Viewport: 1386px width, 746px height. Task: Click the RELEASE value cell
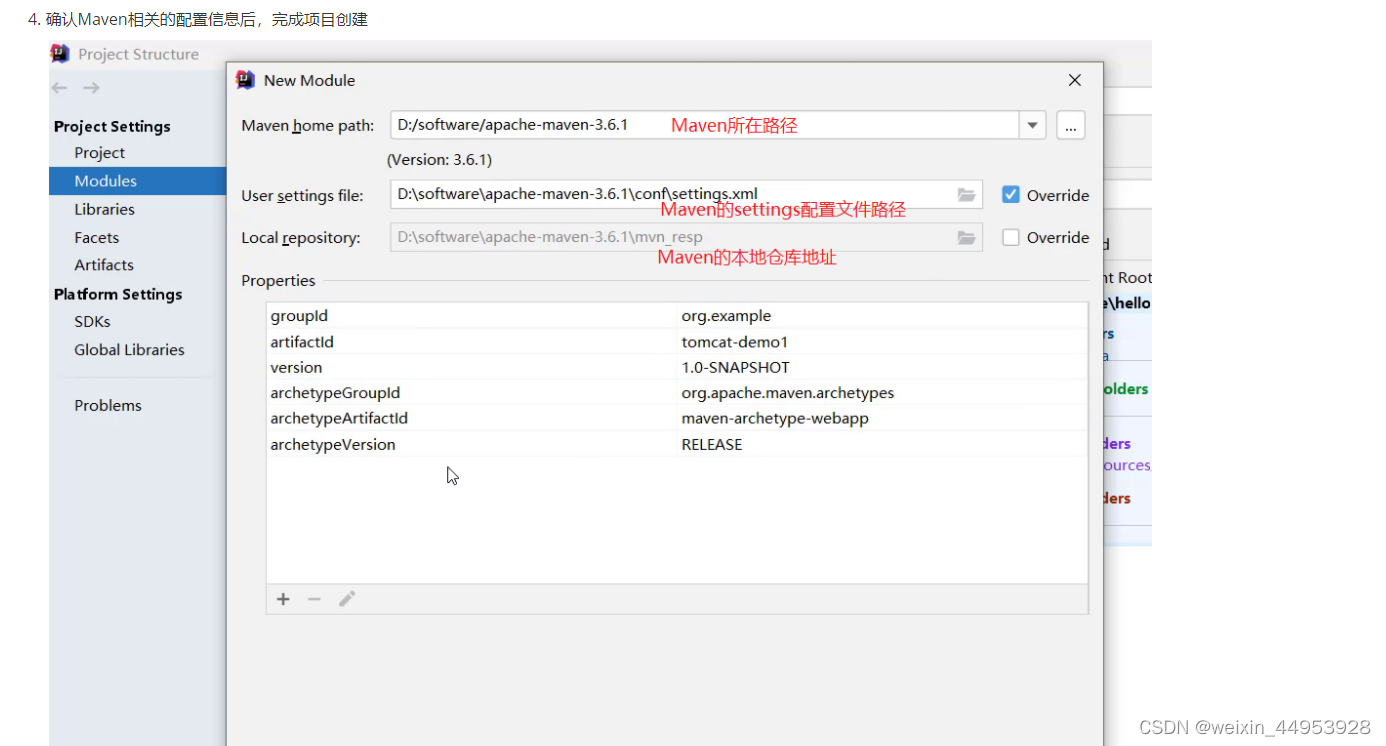883,445
